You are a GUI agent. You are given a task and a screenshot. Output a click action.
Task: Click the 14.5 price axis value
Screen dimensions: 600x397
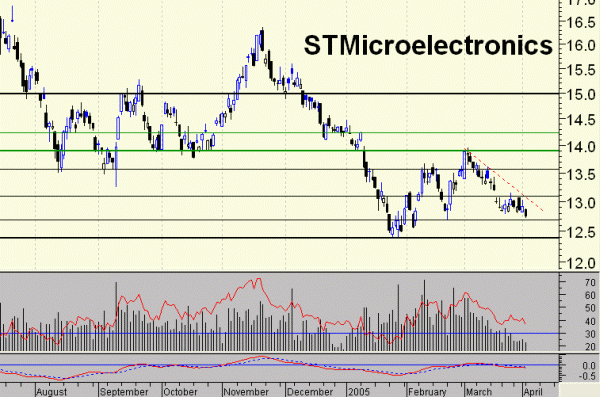[x=580, y=120]
